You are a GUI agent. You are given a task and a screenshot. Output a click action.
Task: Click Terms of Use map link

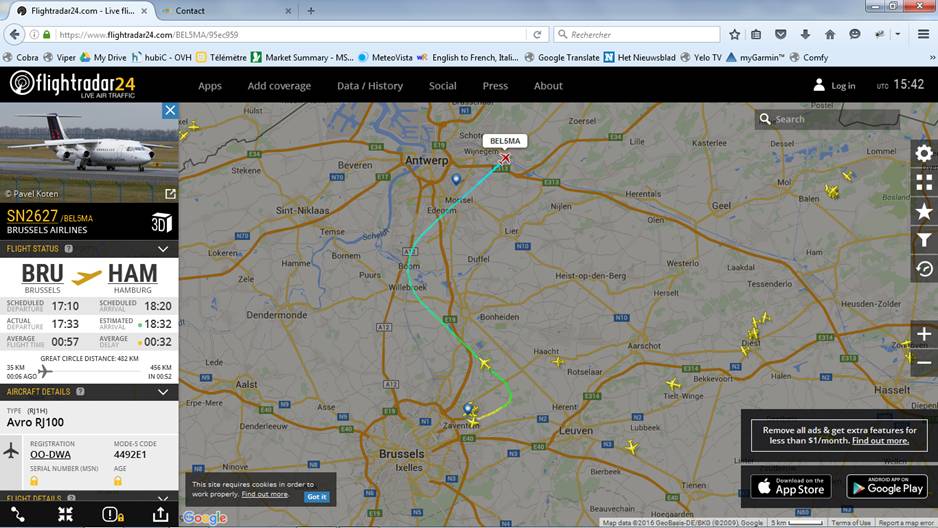(850, 523)
